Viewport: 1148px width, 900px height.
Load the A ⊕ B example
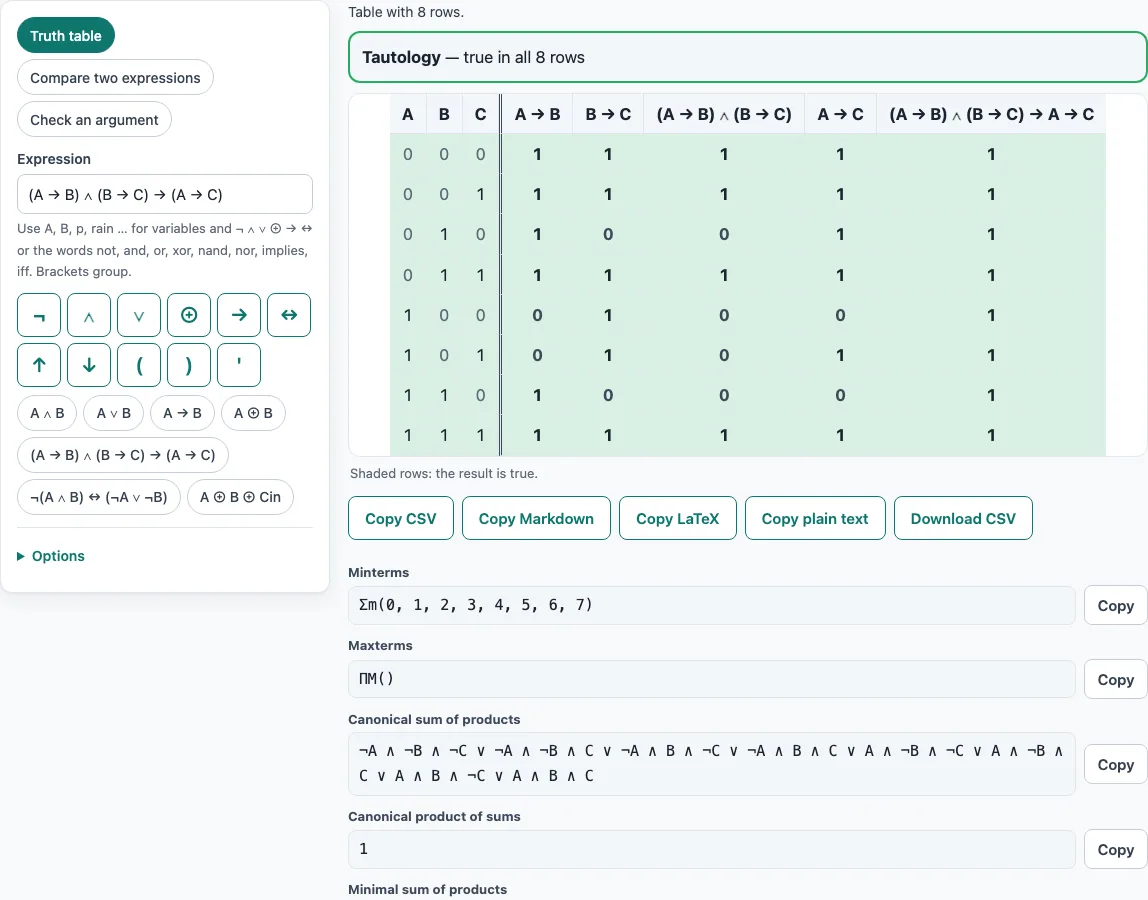pyautogui.click(x=253, y=413)
